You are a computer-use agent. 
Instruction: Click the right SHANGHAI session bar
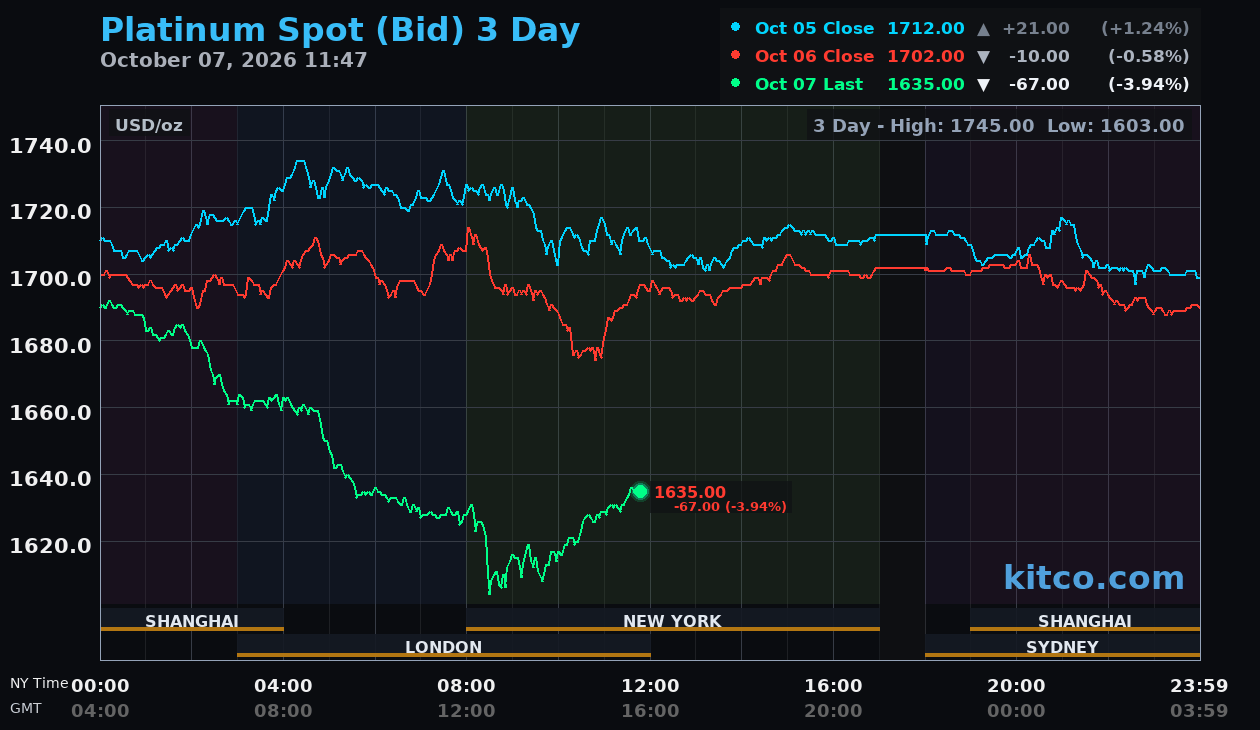(1085, 620)
